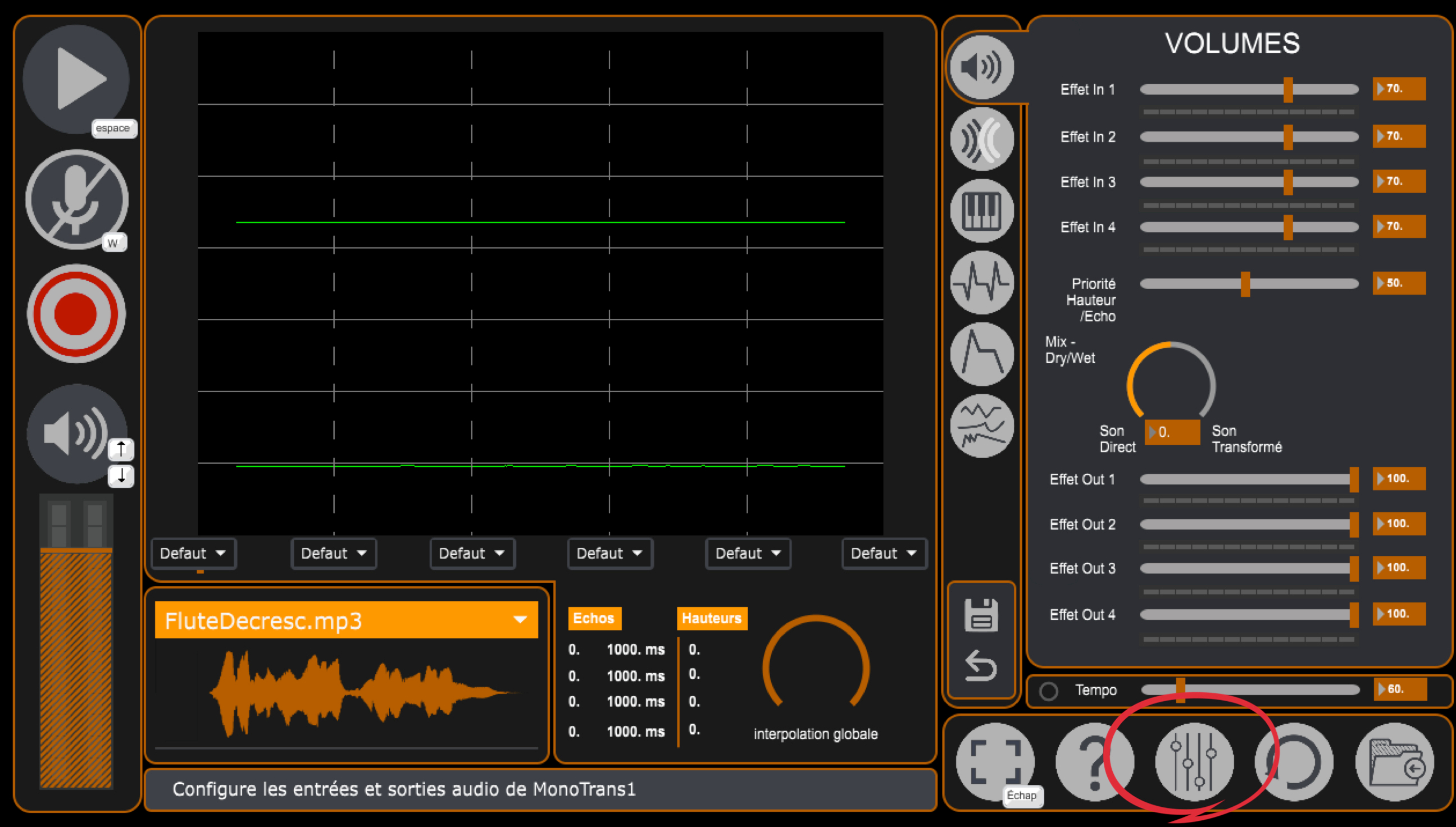The height and width of the screenshot is (827, 1456).
Task: Adjust the Tempo slider
Action: click(1250, 689)
